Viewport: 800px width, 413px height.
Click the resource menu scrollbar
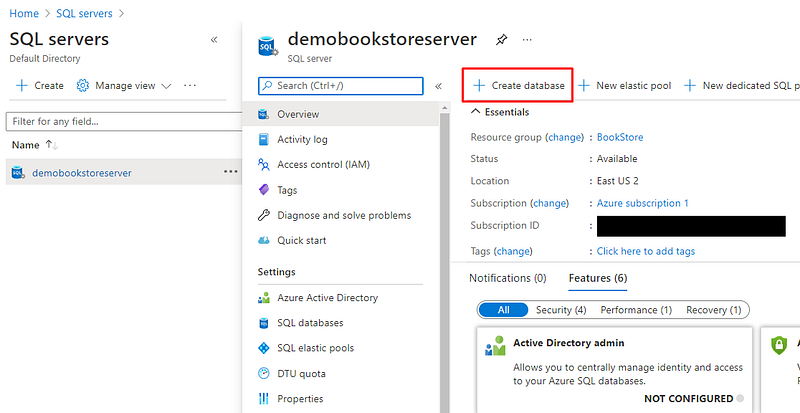click(x=444, y=260)
